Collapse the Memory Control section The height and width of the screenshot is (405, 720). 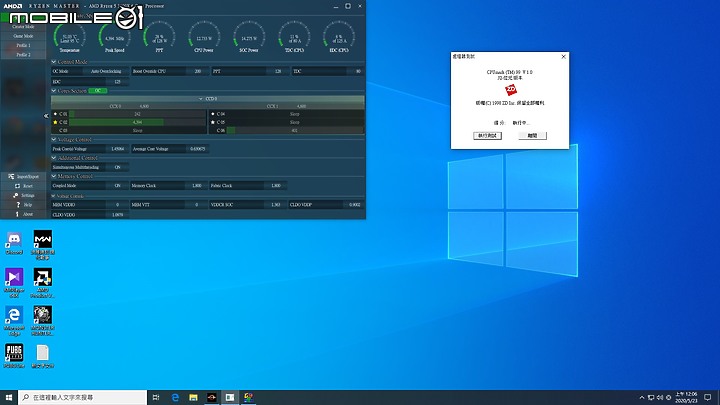point(54,176)
